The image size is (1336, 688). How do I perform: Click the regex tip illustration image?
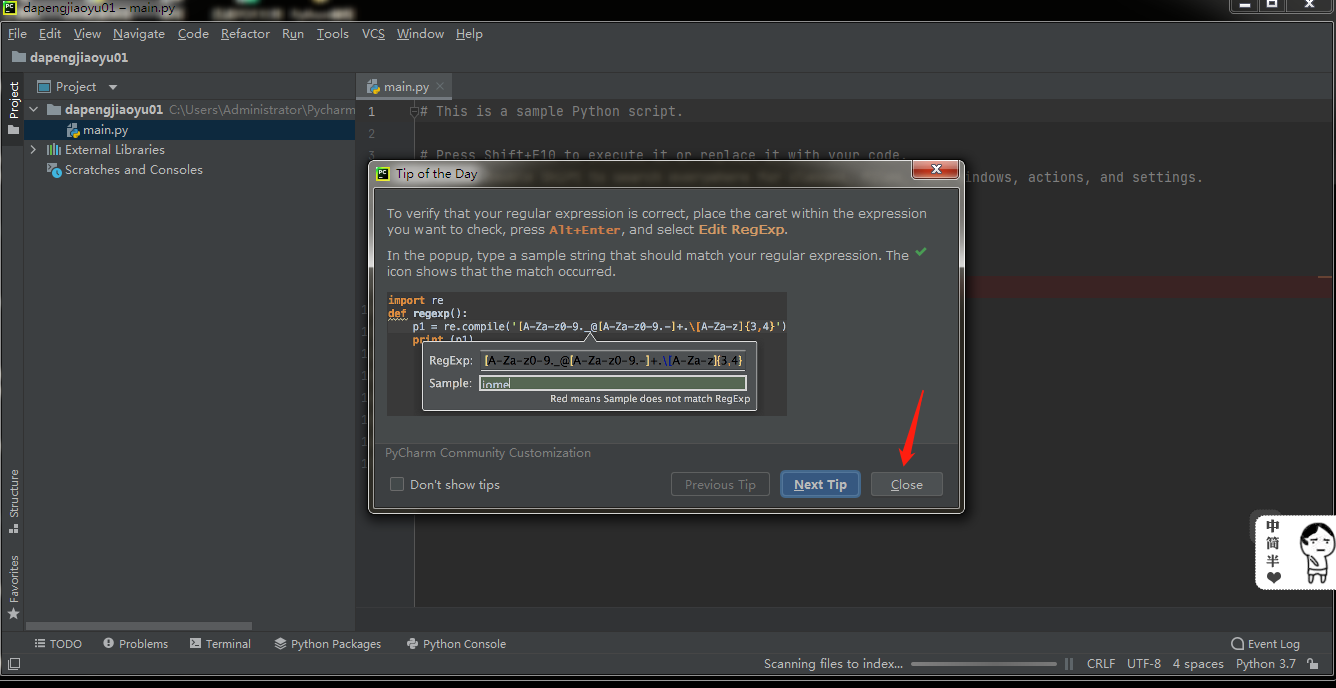pos(587,354)
